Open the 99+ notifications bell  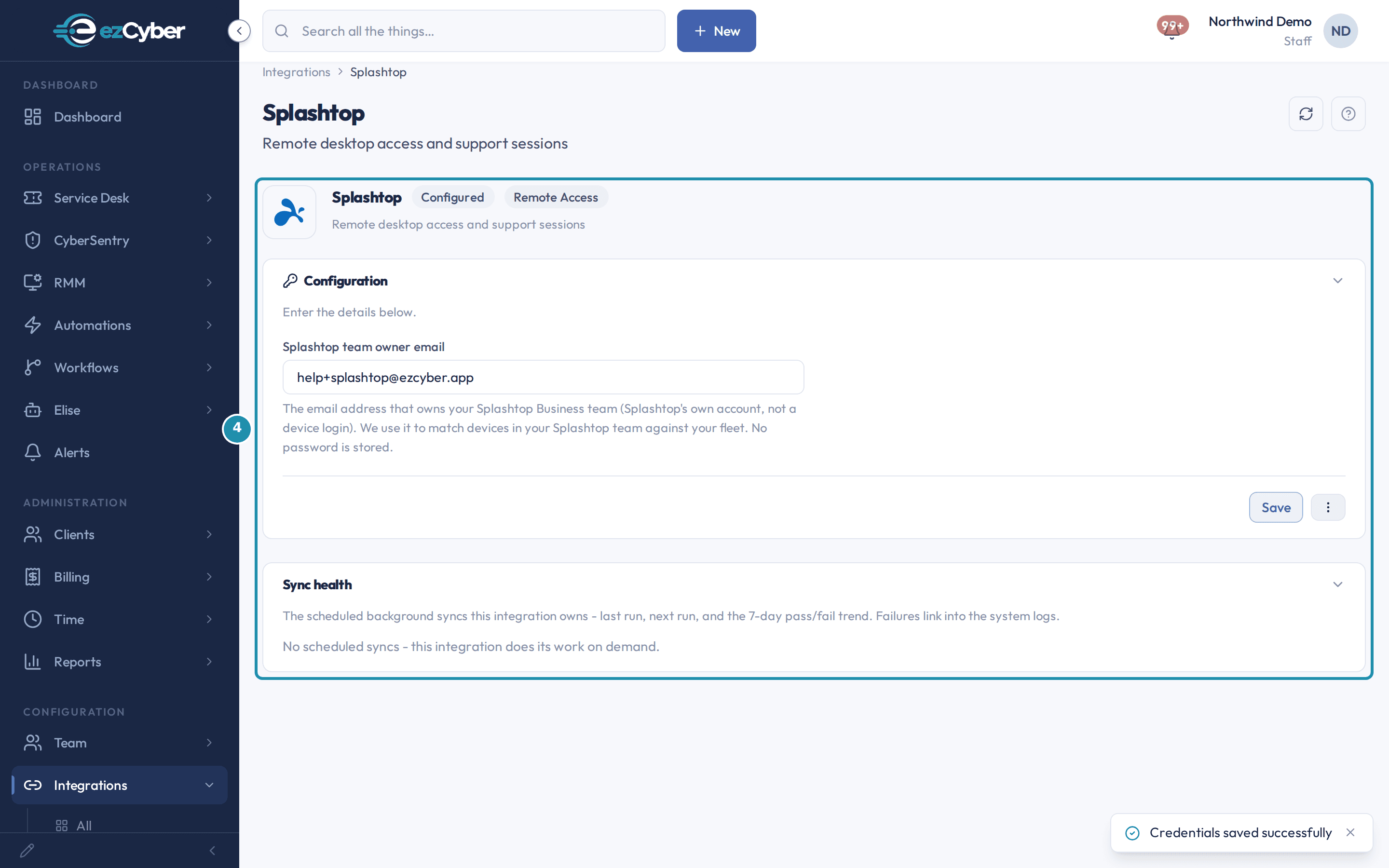click(x=1171, y=27)
